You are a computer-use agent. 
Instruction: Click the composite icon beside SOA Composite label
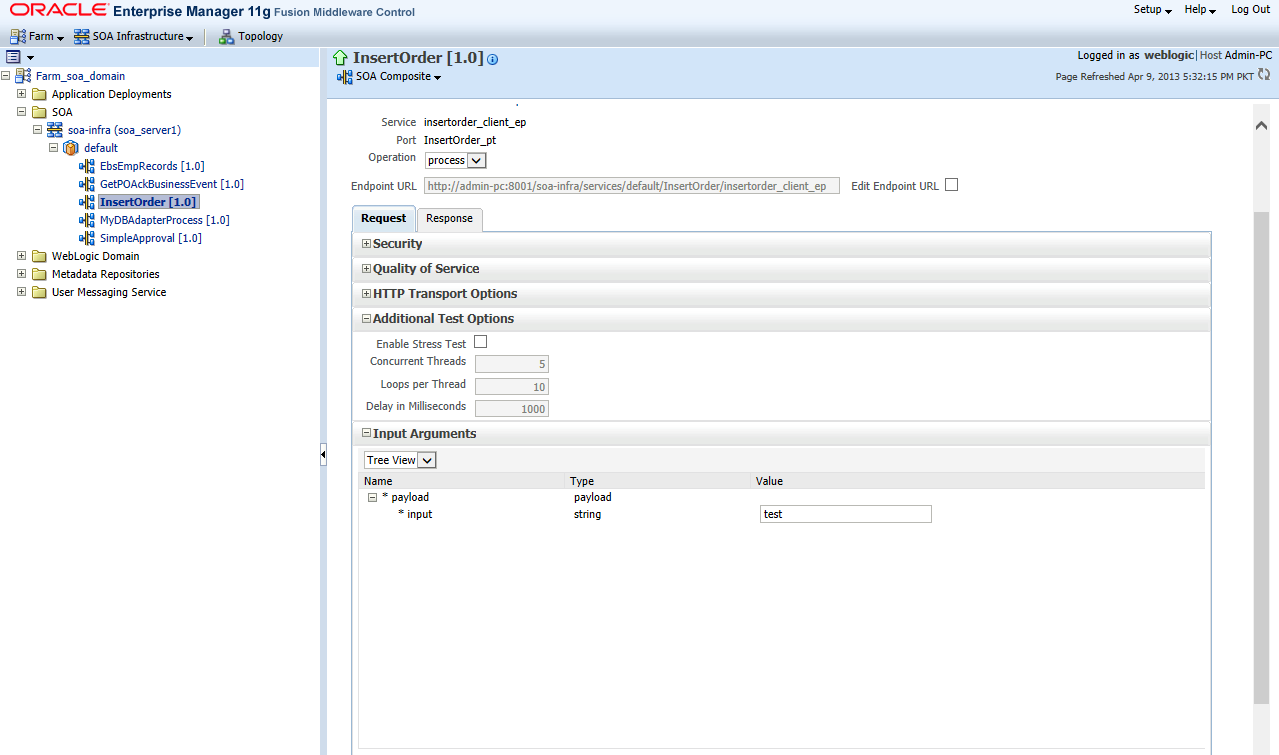(343, 76)
